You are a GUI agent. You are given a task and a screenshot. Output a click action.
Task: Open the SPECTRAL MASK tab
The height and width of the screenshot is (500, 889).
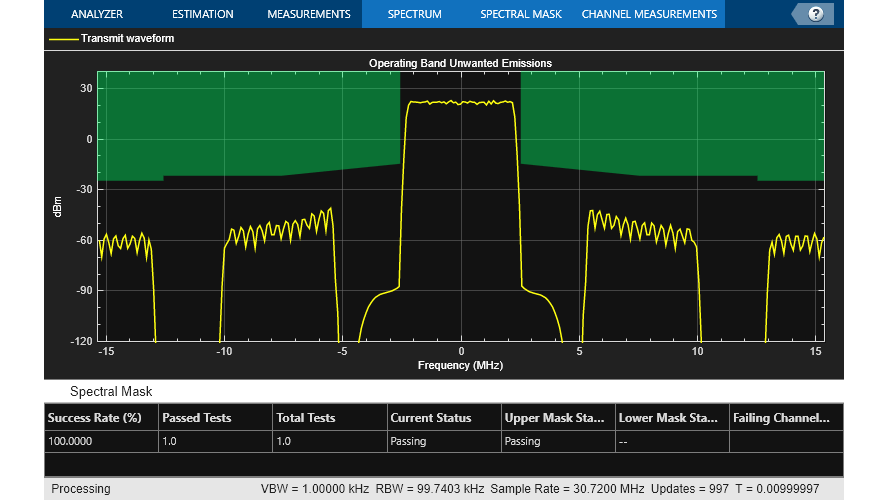[x=520, y=14]
